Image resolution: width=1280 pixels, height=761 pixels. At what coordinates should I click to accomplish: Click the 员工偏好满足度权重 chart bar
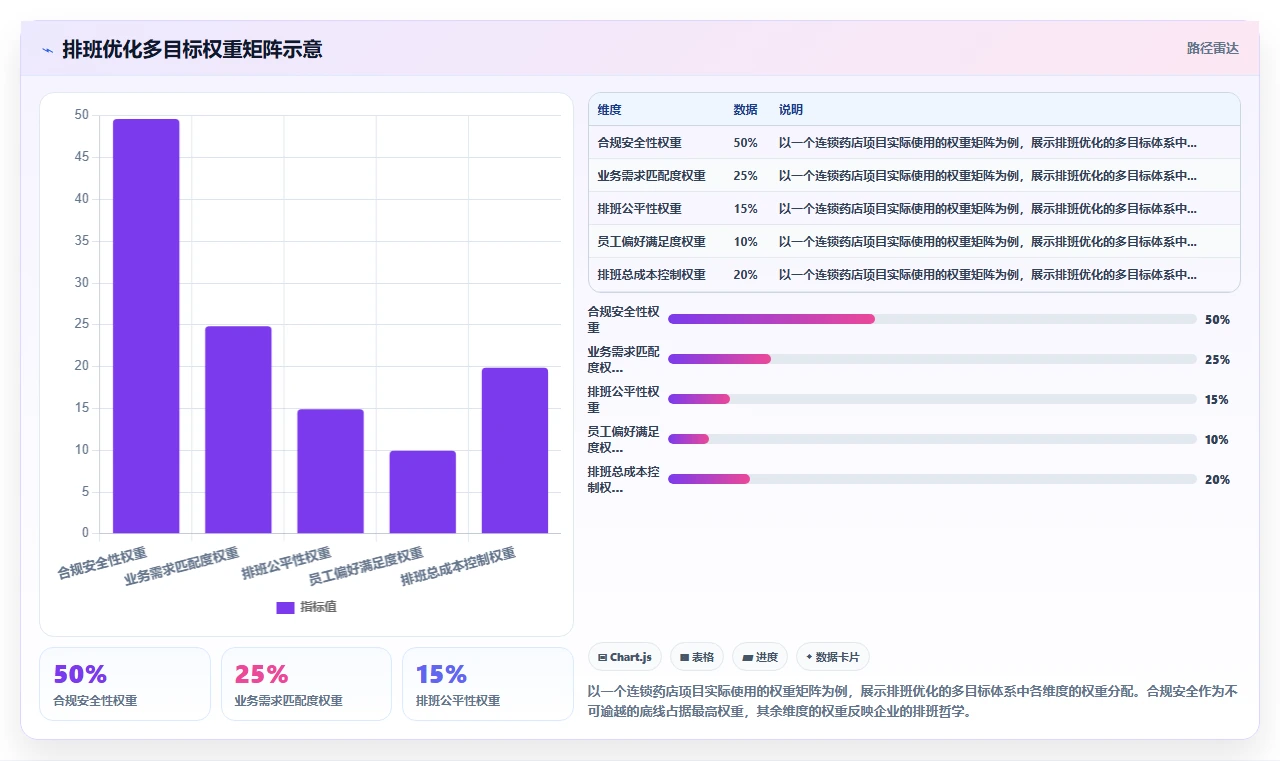(x=423, y=492)
